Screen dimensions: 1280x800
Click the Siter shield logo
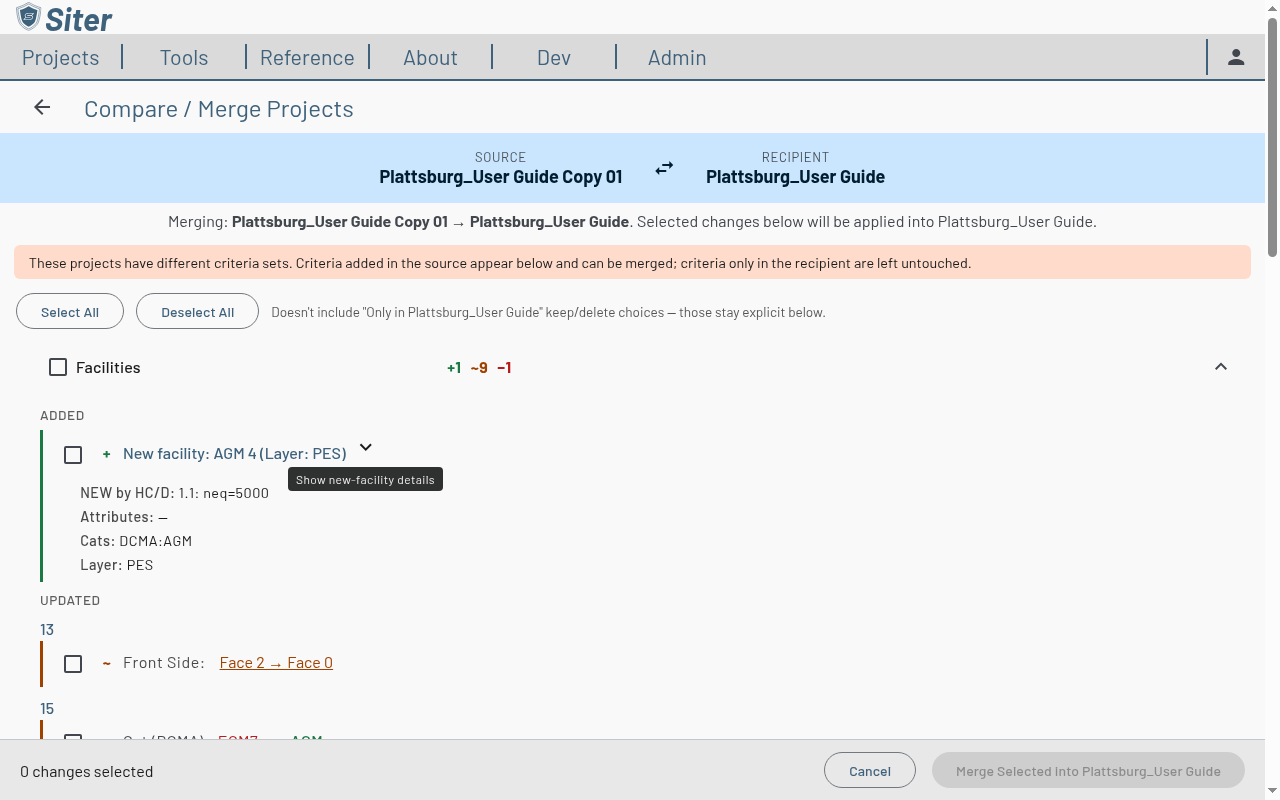[x=29, y=16]
